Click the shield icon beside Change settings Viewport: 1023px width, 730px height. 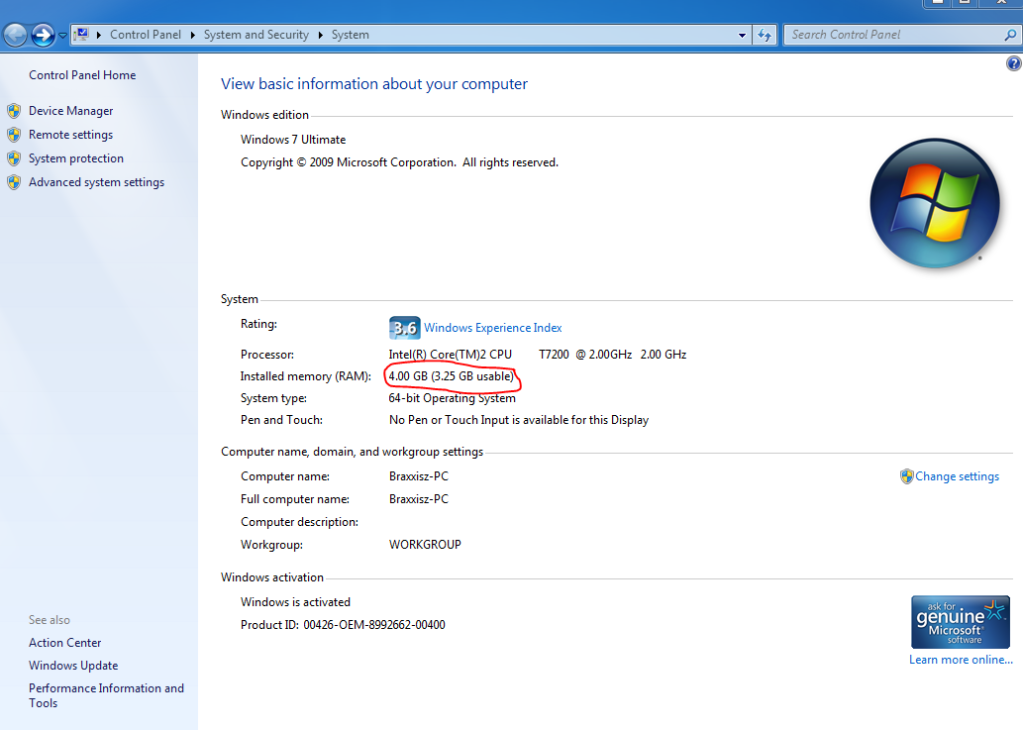[x=906, y=476]
